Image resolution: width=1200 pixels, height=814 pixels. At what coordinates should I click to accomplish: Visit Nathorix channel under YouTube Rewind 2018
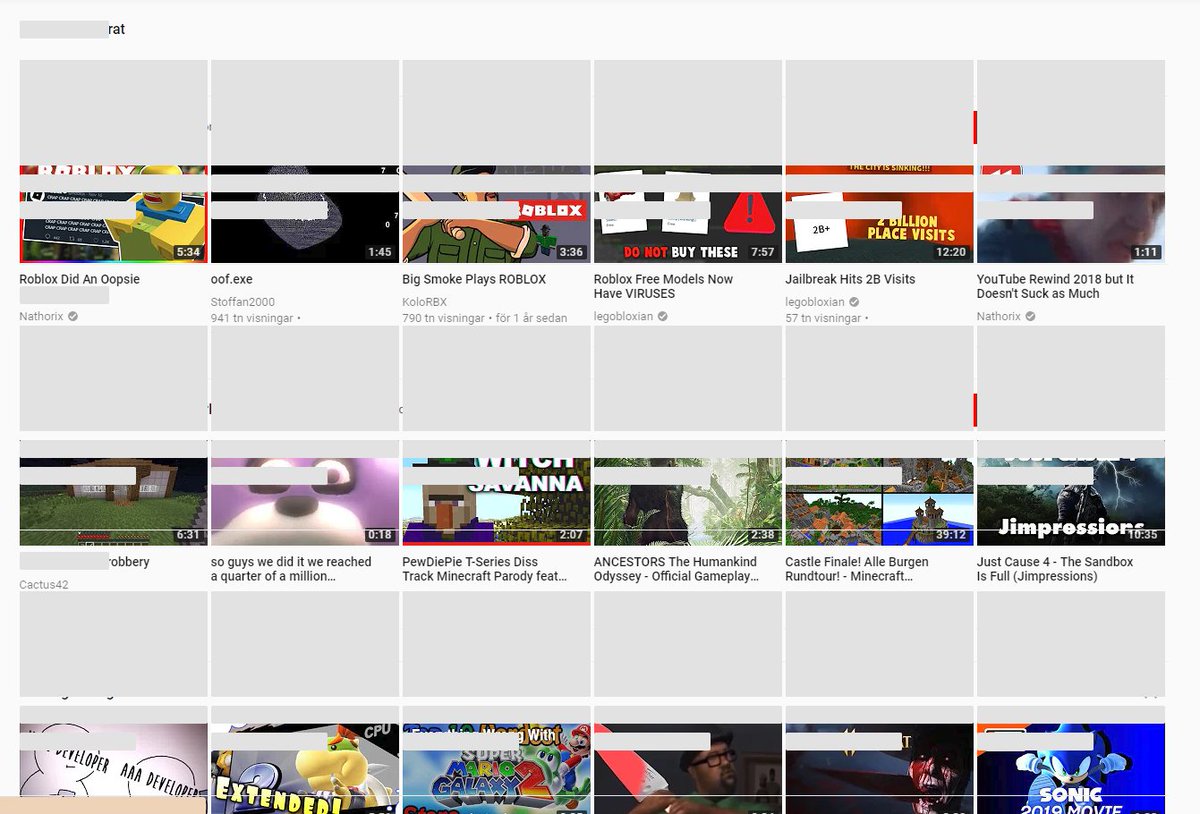(x=999, y=316)
